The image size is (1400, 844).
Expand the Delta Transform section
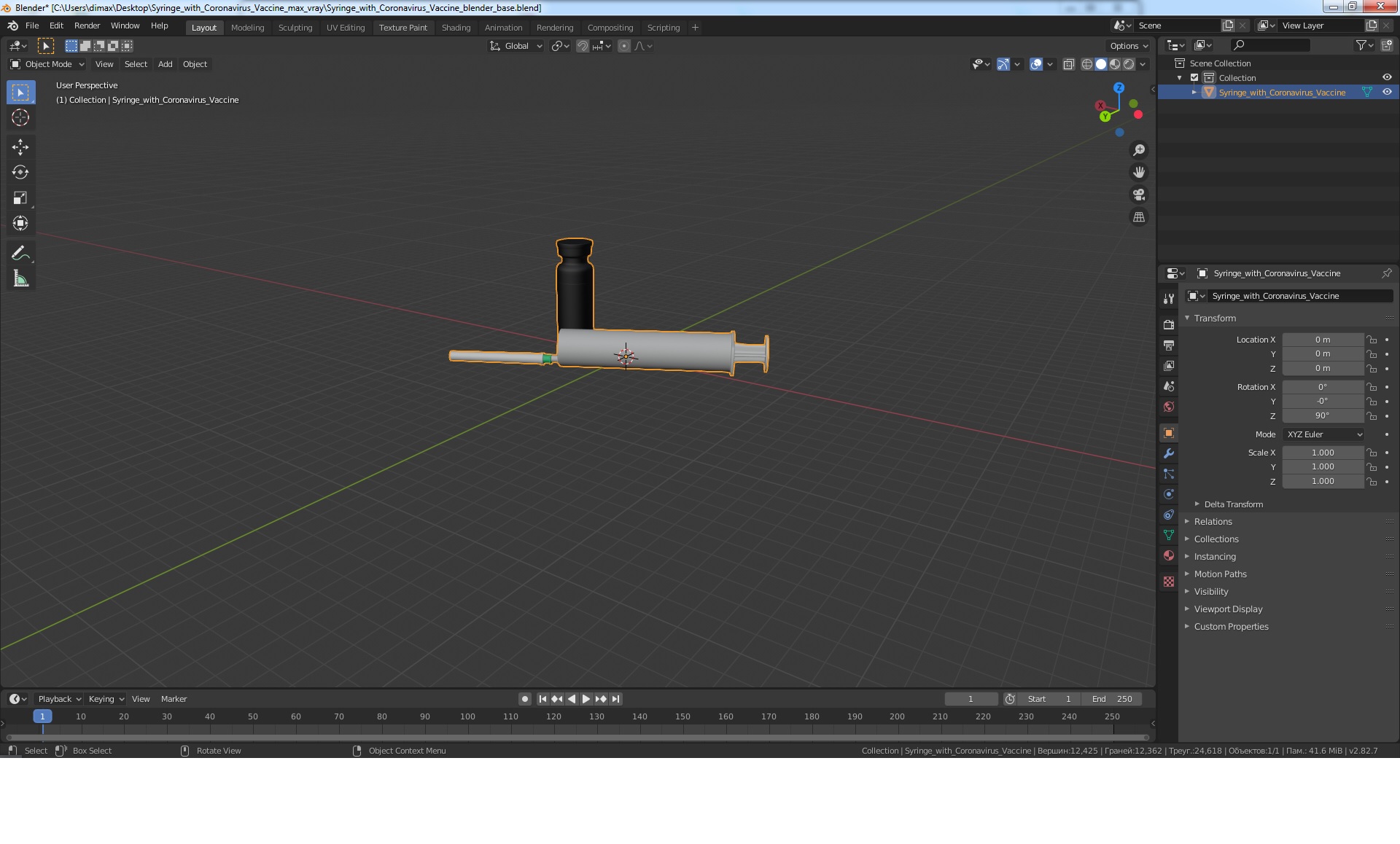[1233, 503]
